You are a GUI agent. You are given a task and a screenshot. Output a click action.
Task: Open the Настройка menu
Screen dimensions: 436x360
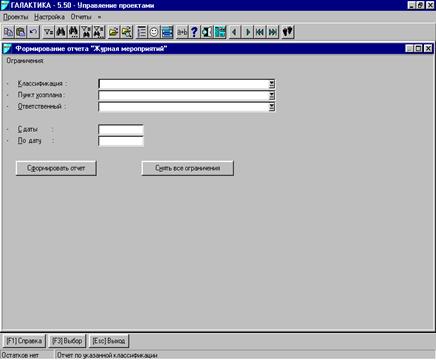click(49, 17)
